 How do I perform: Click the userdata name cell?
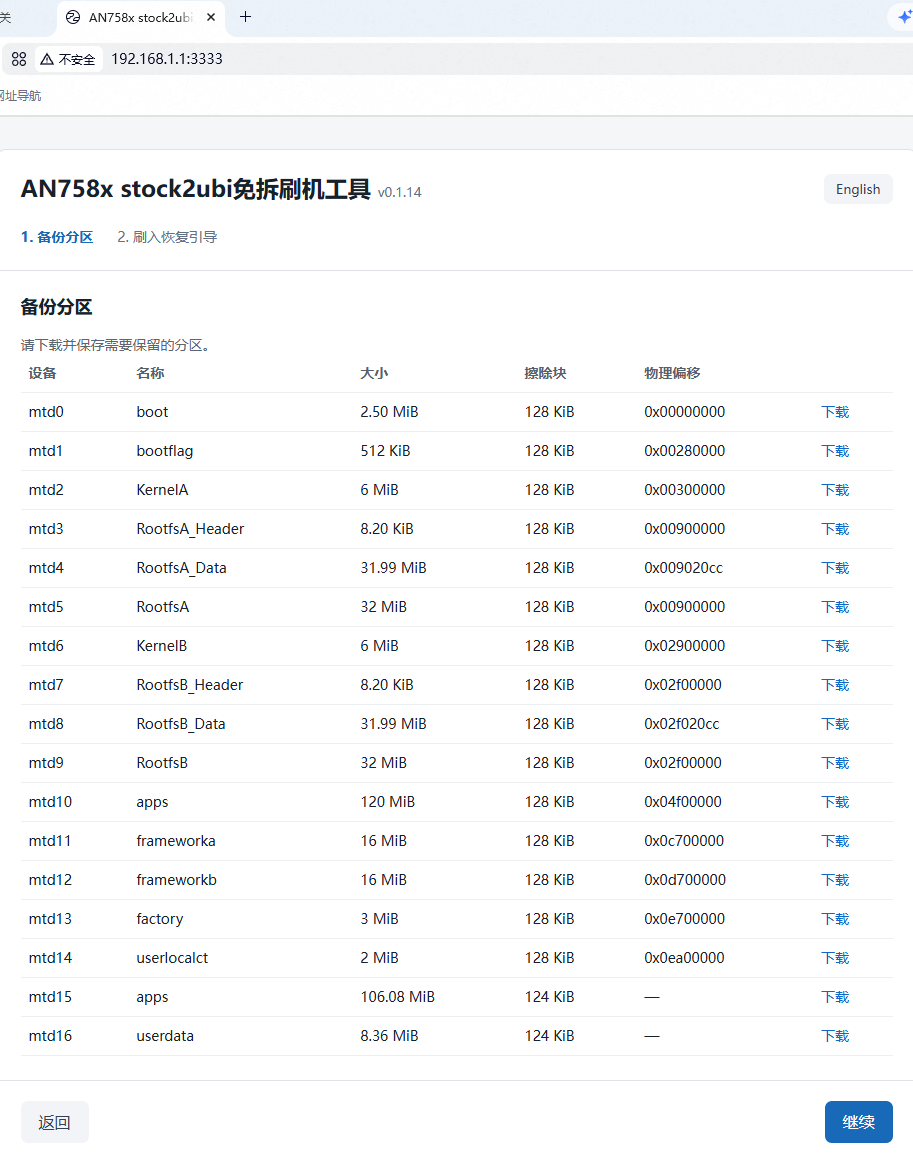point(164,1037)
